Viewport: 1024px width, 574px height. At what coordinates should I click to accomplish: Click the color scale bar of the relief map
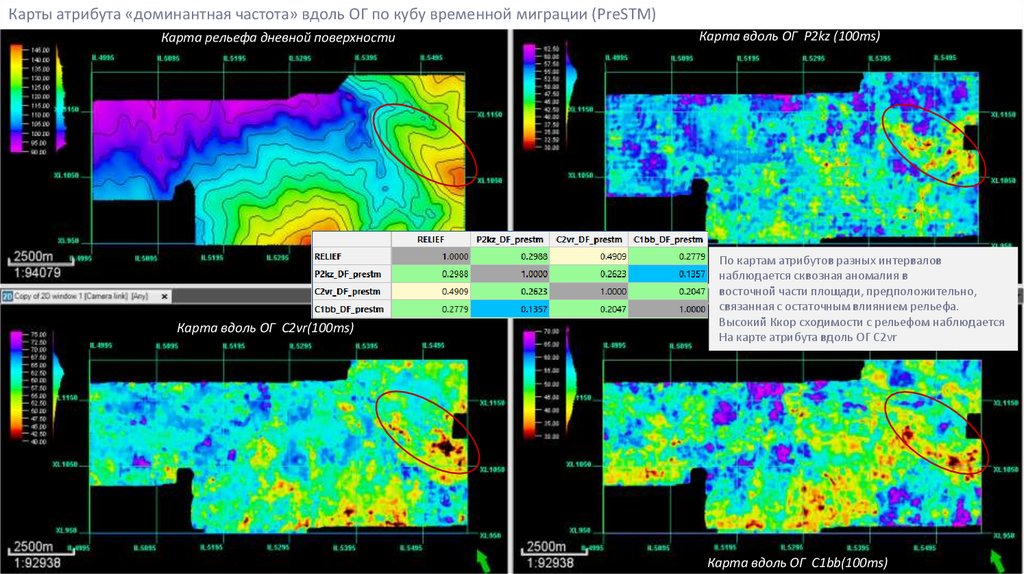coord(16,99)
